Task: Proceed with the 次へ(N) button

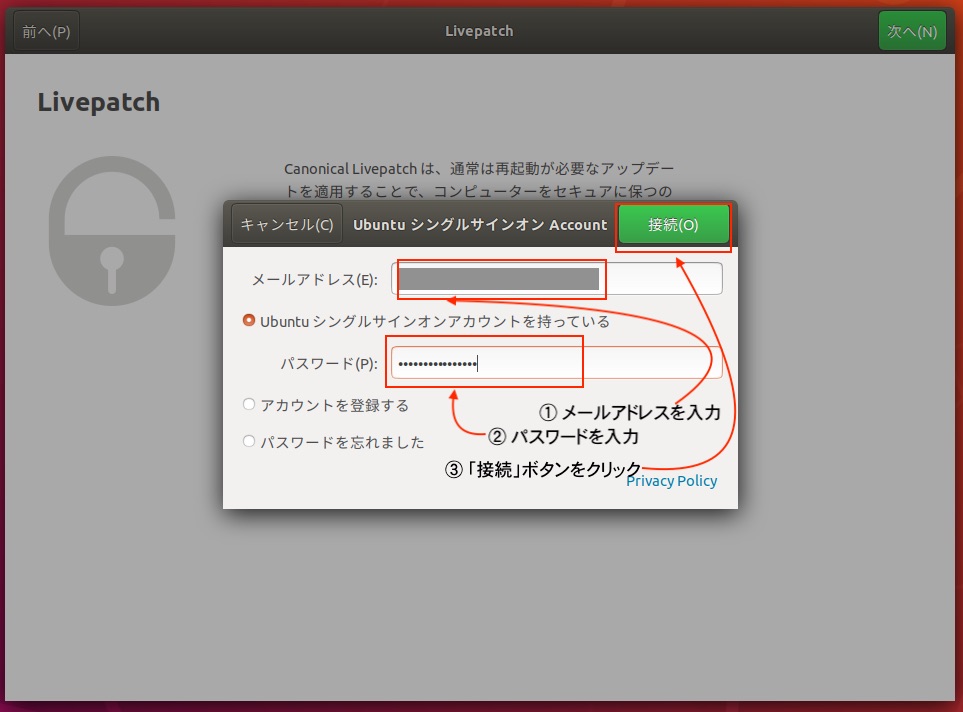Action: (912, 31)
